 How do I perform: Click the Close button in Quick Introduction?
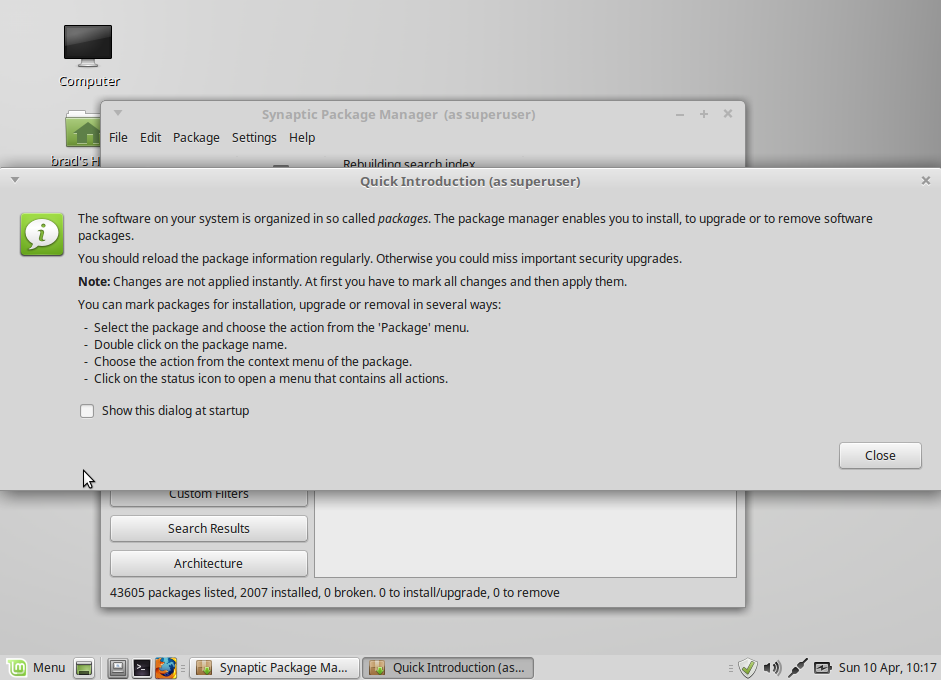[880, 456]
